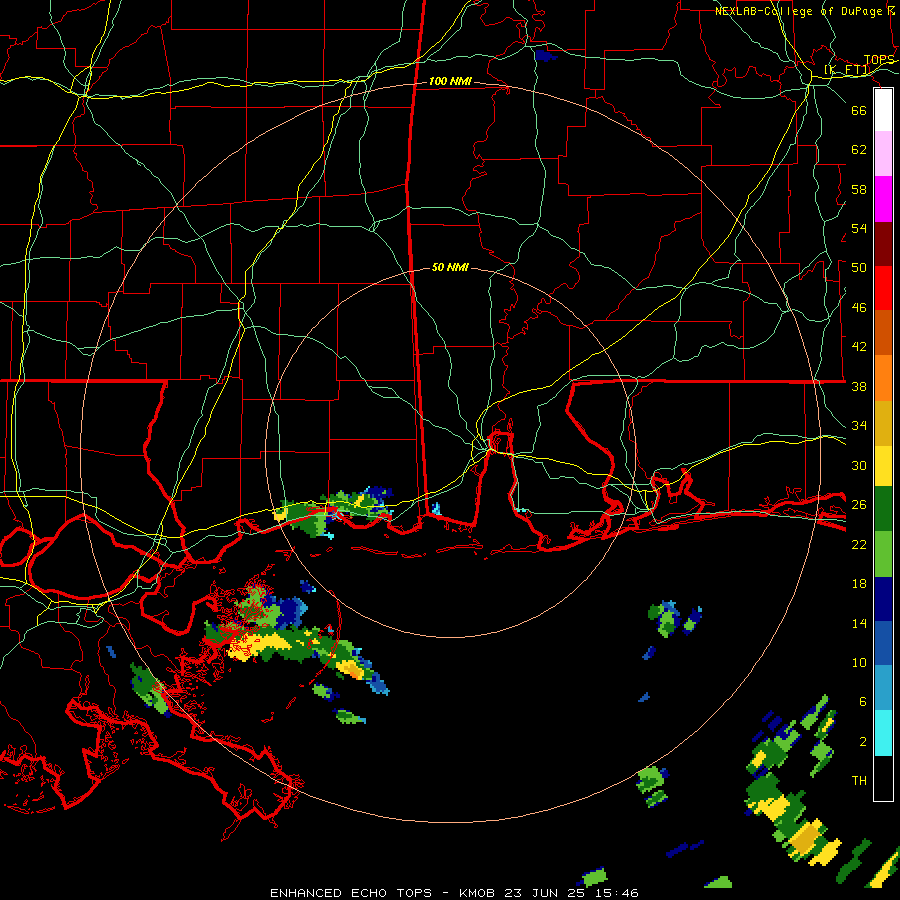This screenshot has height=900, width=900.
Task: Select the "26" legend value
Action: (x=859, y=505)
